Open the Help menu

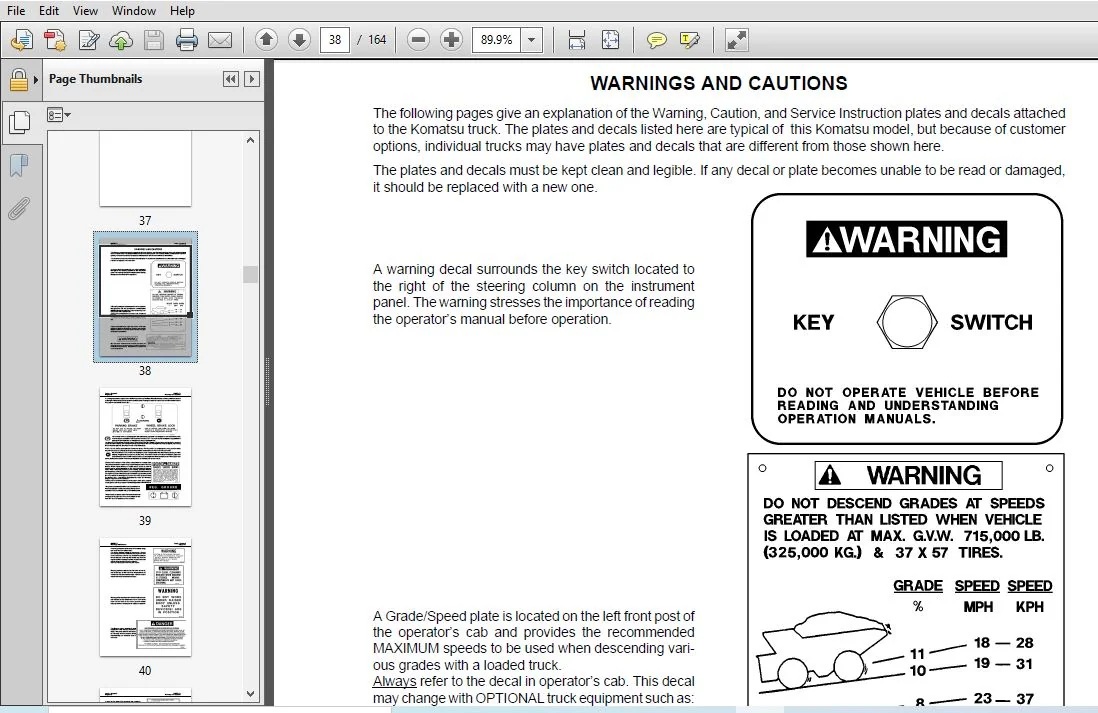click(x=182, y=11)
